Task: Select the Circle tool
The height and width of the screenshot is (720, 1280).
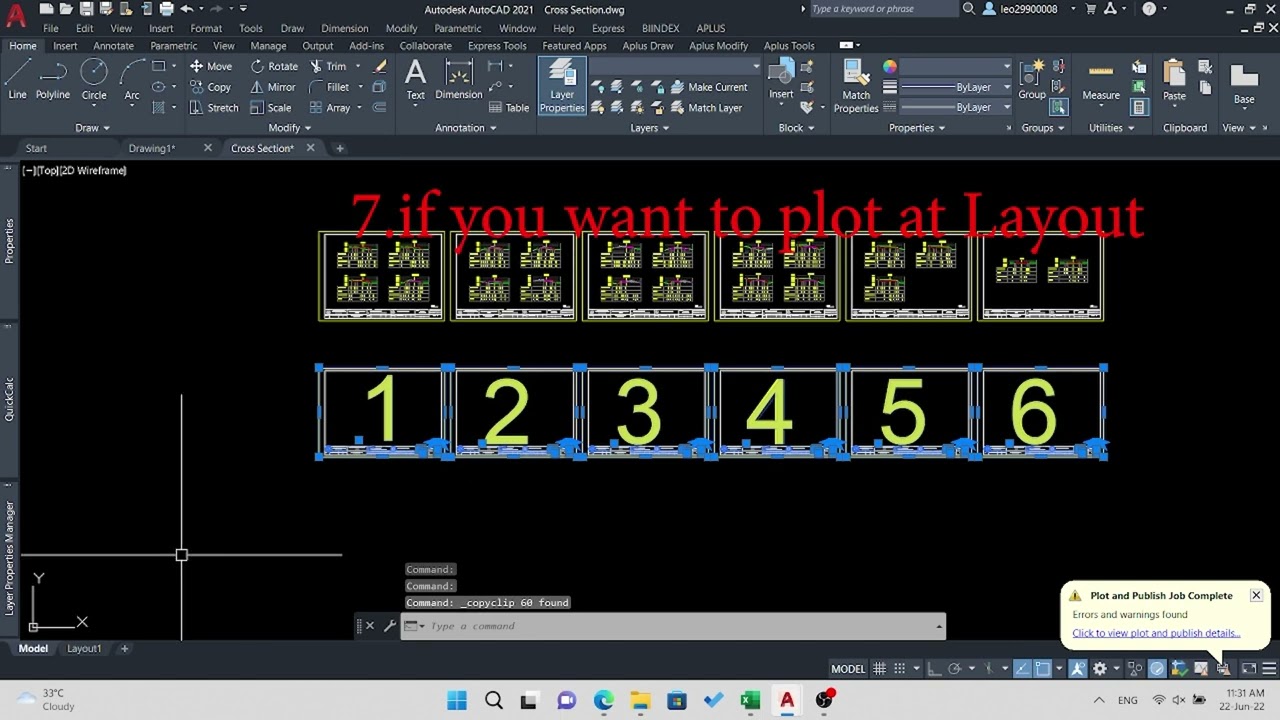Action: 94,81
